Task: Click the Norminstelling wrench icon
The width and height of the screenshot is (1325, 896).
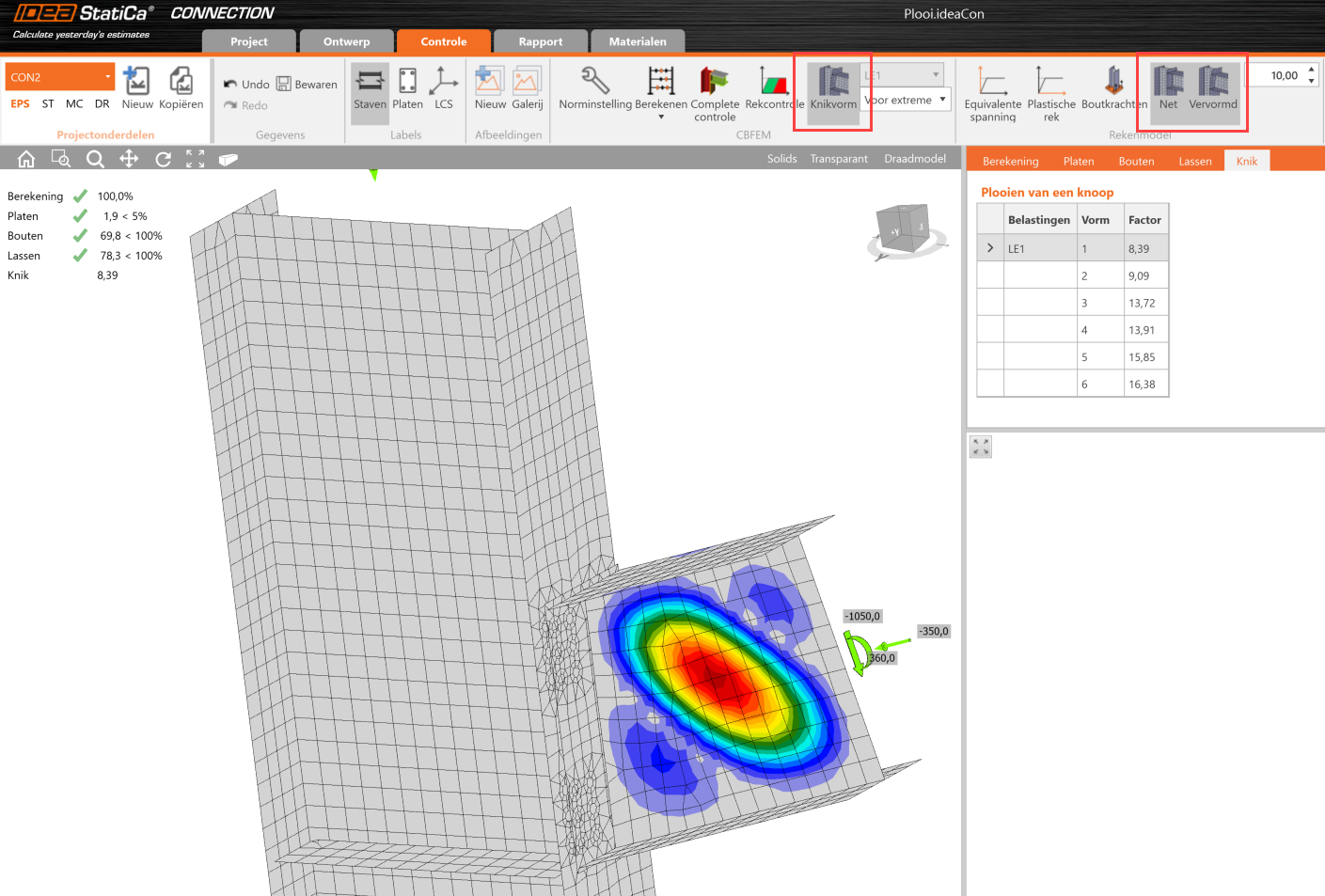Action: [594, 82]
